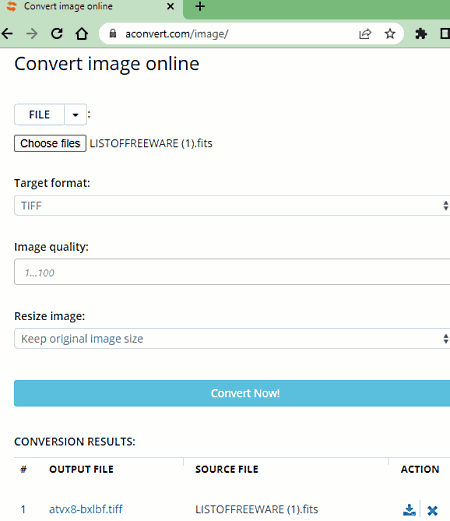Click the Convert Now! button
The width and height of the screenshot is (450, 521).
[x=232, y=393]
